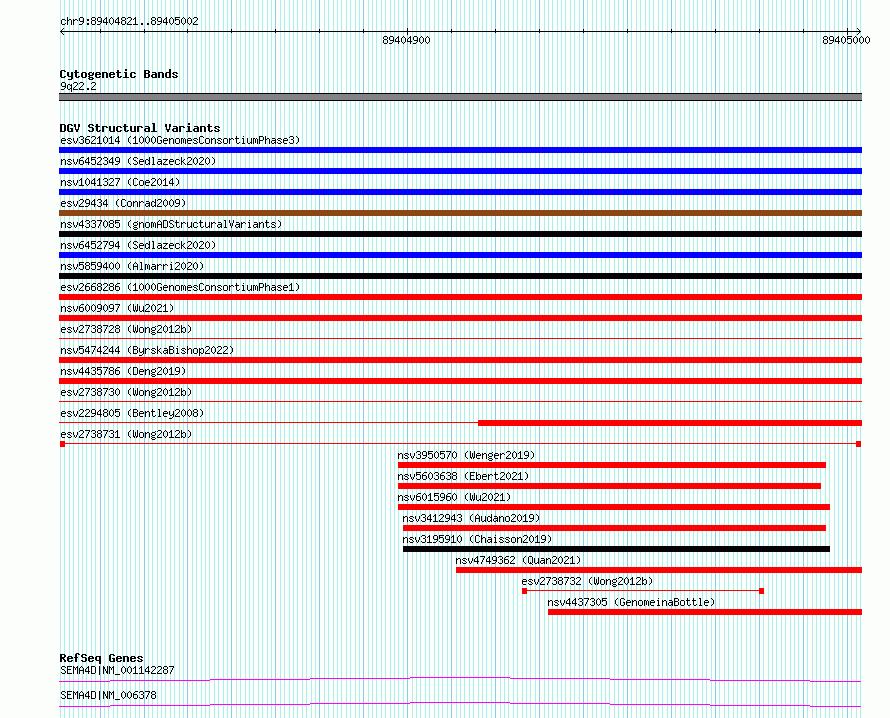Click the 89405000 ruler position label

[846, 40]
